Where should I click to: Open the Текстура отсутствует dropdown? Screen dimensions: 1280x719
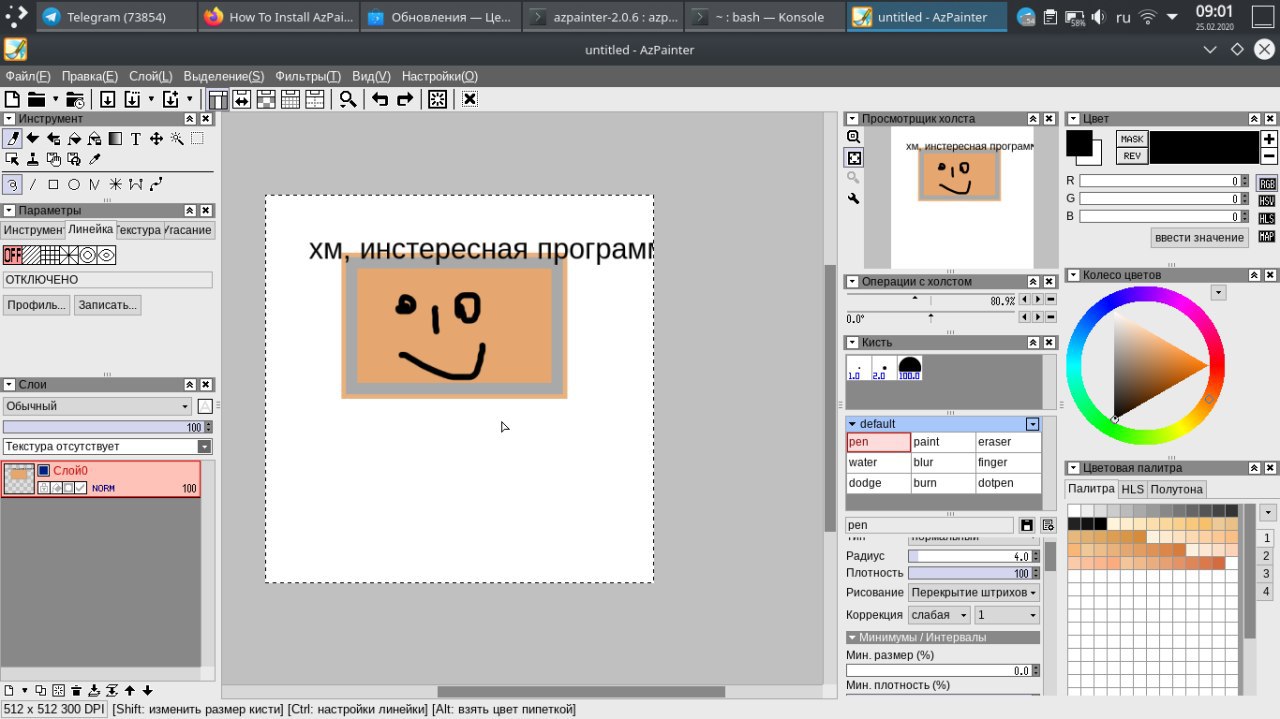tap(107, 446)
